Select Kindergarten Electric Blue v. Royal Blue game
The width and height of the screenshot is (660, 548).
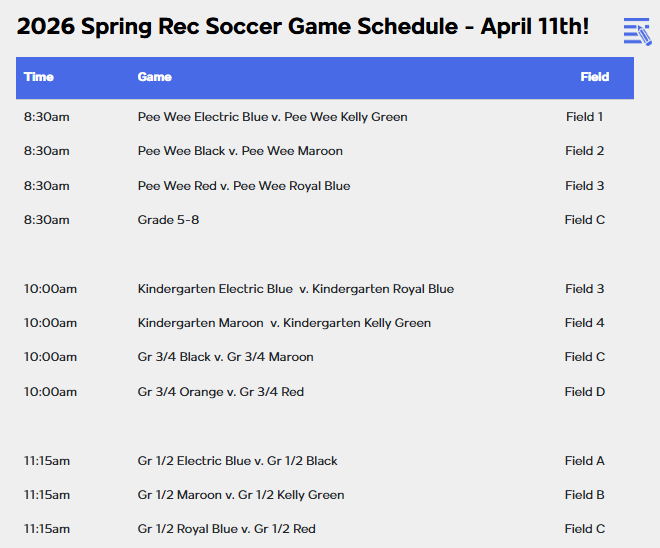click(x=295, y=289)
